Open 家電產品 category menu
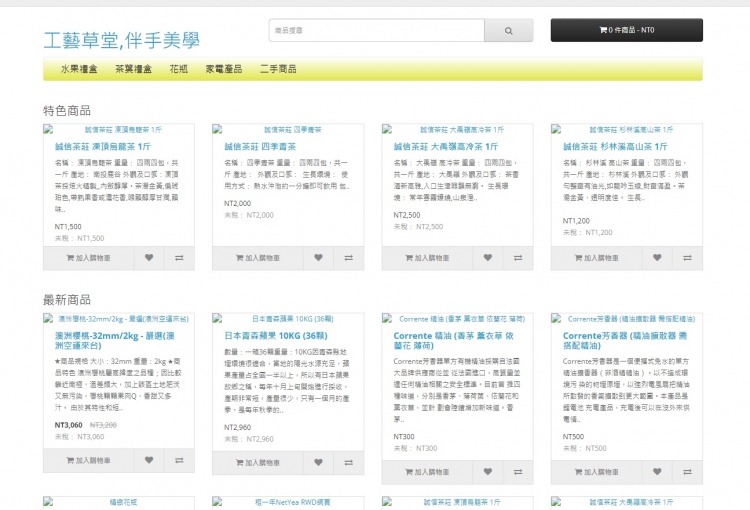750x510 pixels. pos(224,70)
